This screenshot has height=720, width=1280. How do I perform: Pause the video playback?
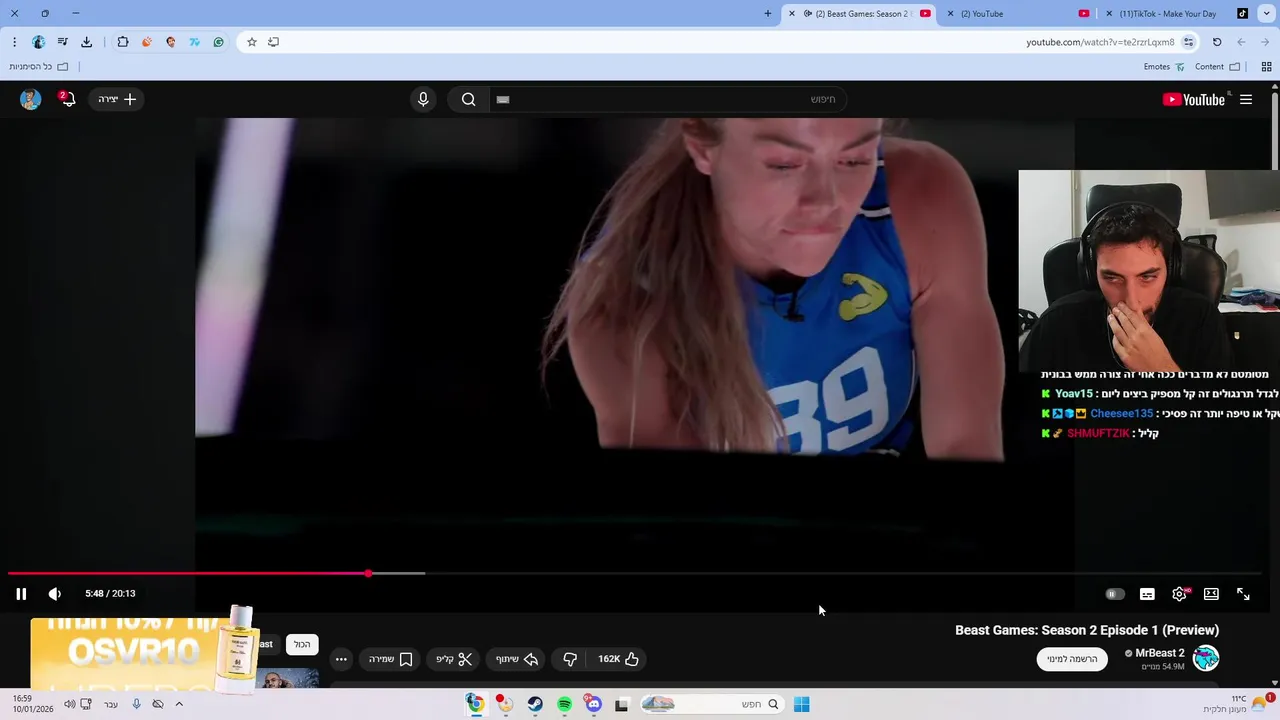pyautogui.click(x=21, y=594)
